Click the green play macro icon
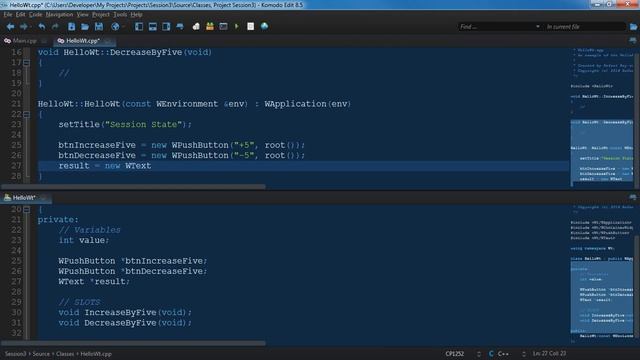640x360 pixels. [x=237, y=27]
